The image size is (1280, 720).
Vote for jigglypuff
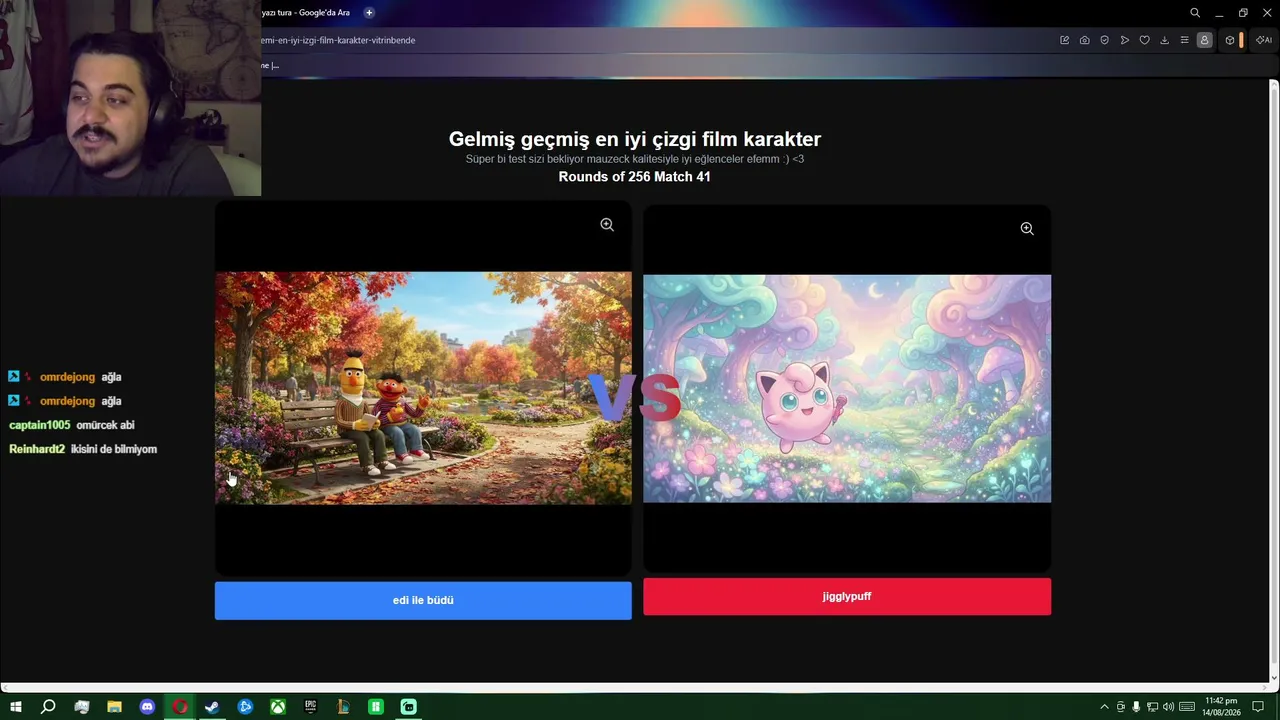847,596
